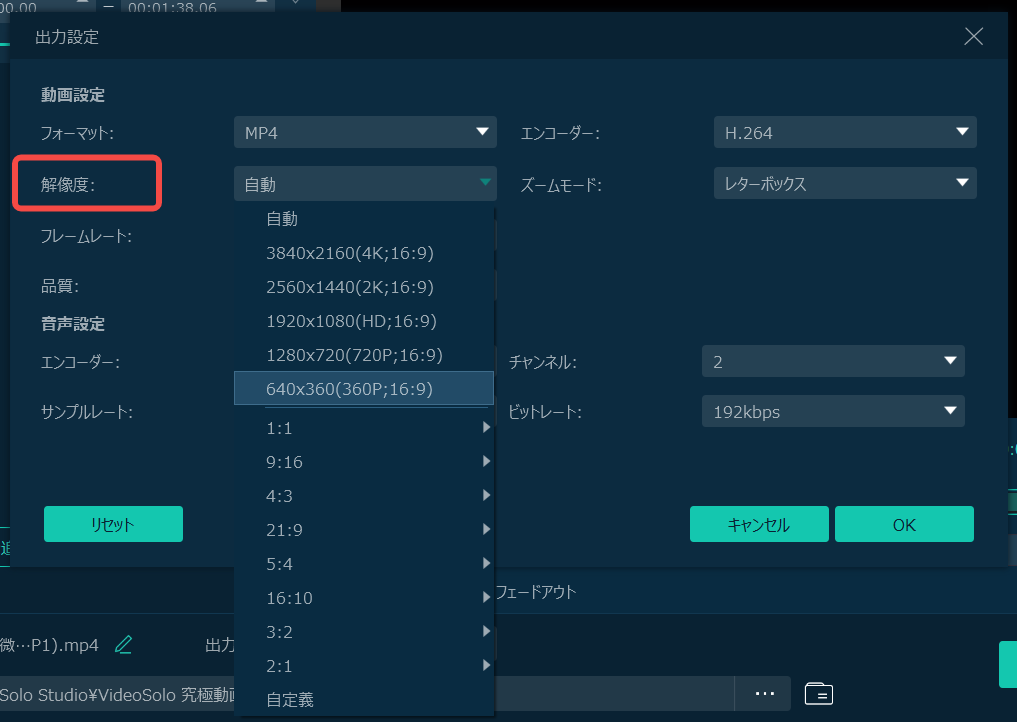
Task: Expand the 9:16 aspect ratio submenu
Action: (x=364, y=462)
